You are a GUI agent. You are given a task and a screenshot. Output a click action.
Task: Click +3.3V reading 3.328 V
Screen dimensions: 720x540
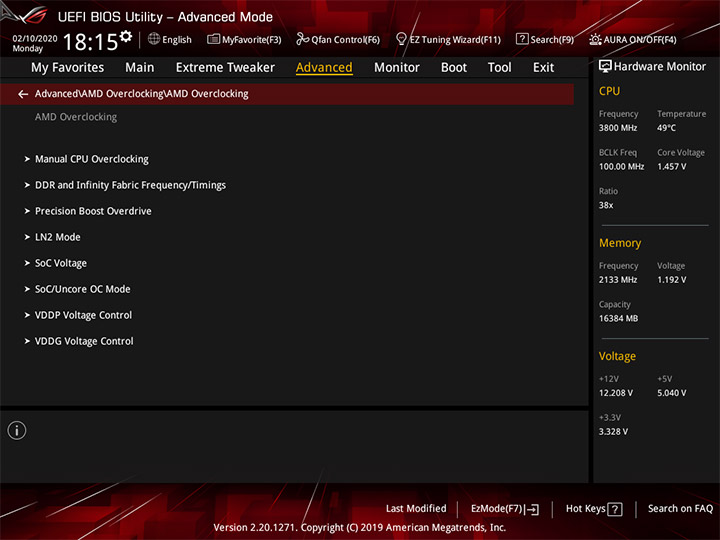[613, 432]
